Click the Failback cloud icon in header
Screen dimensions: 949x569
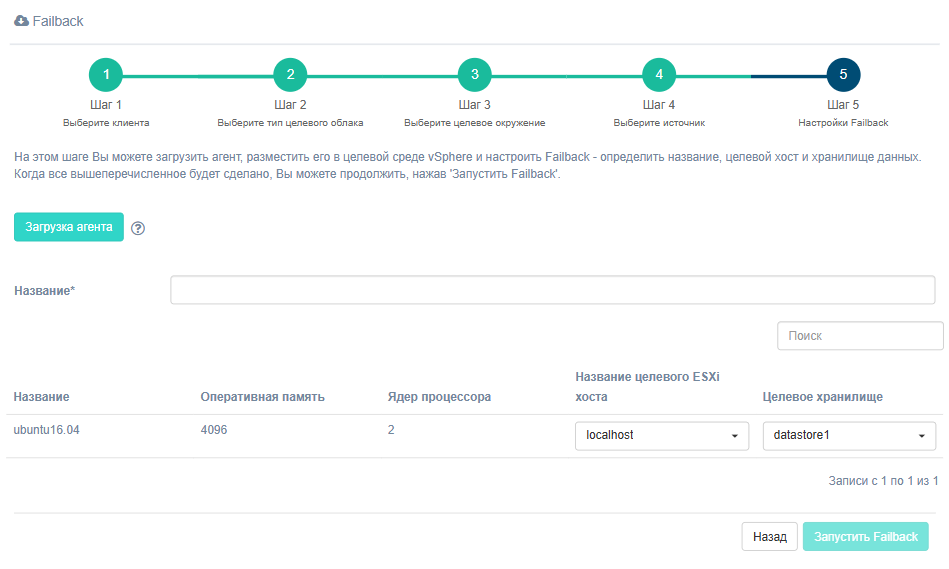[21, 21]
